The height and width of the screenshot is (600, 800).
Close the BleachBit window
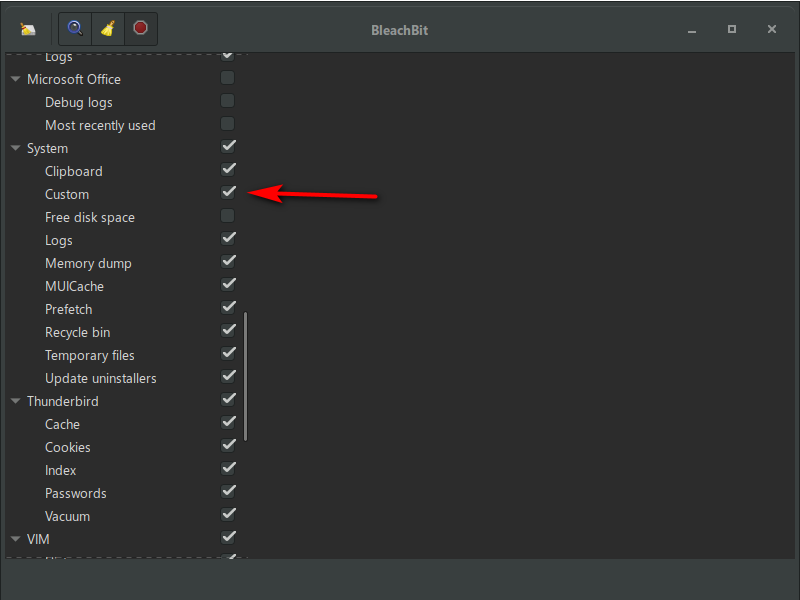[772, 30]
